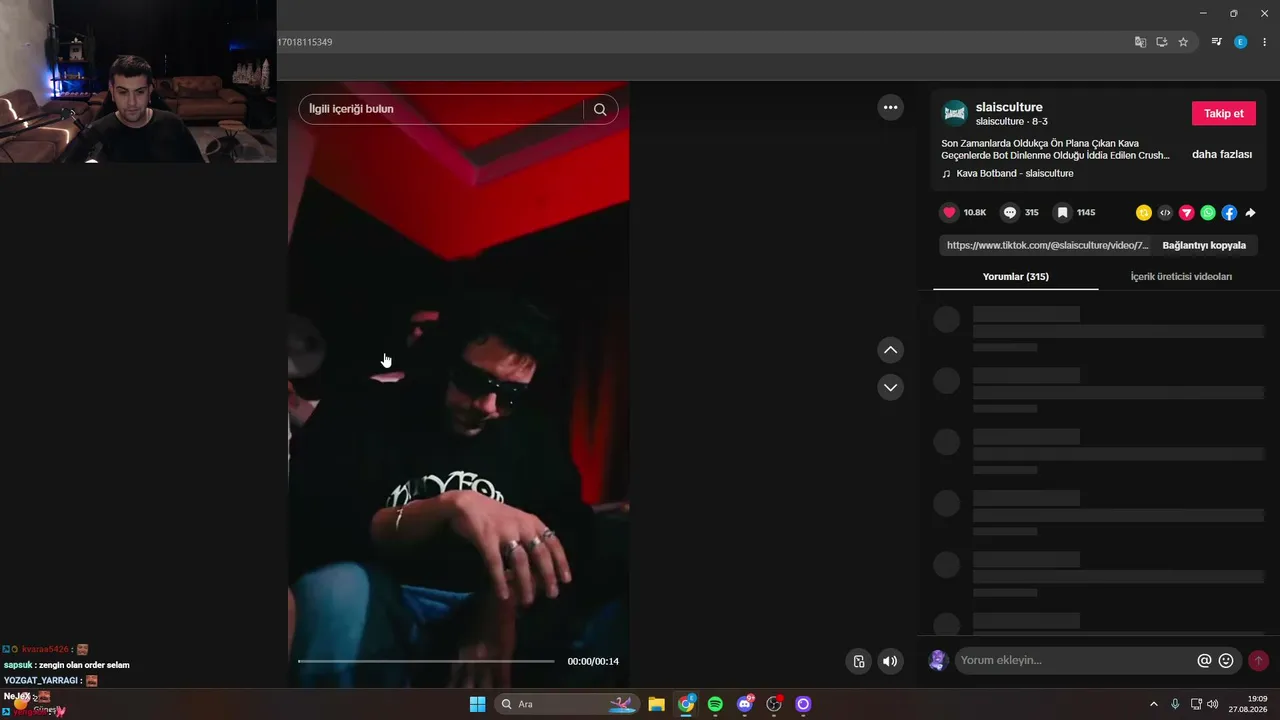Switch to the Yorumlar (315) tab
Viewport: 1280px width, 720px height.
[x=1016, y=276]
